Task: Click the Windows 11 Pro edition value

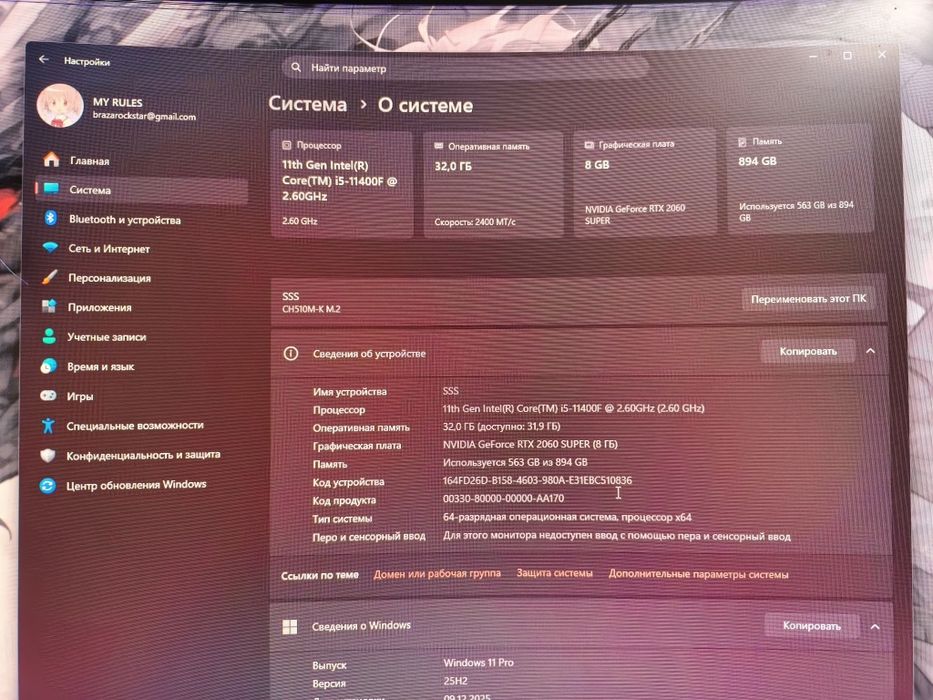Action: [478, 662]
